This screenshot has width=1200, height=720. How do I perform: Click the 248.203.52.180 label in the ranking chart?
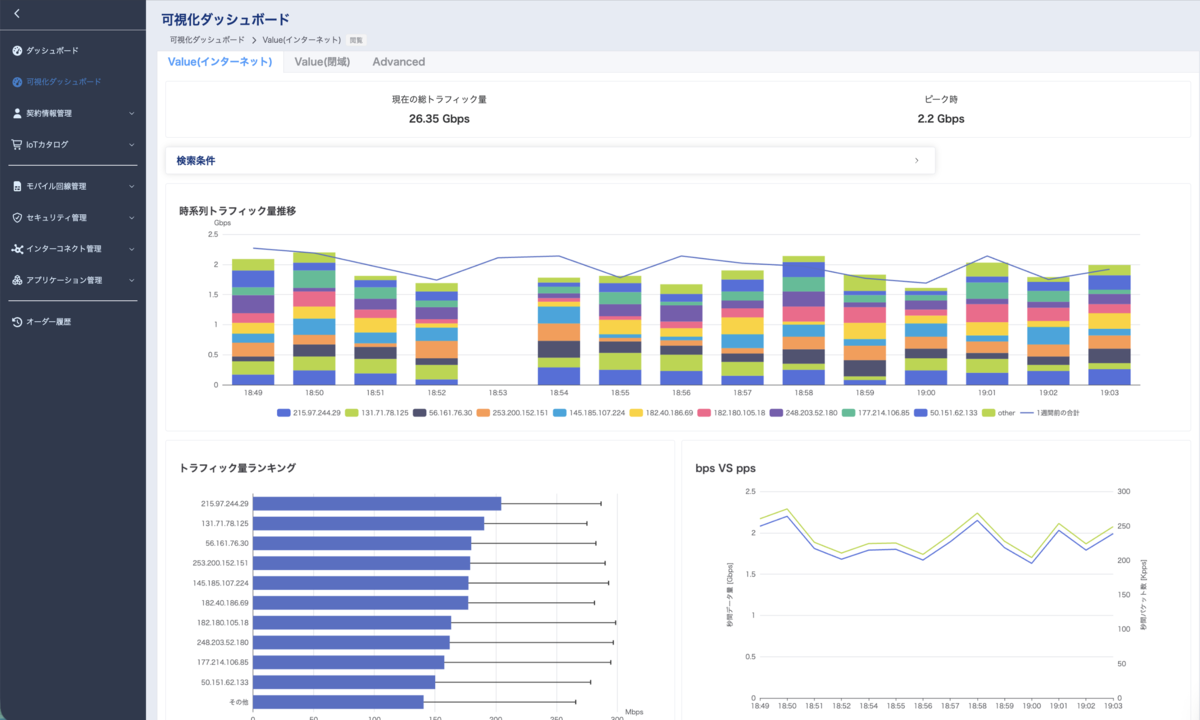point(223,642)
